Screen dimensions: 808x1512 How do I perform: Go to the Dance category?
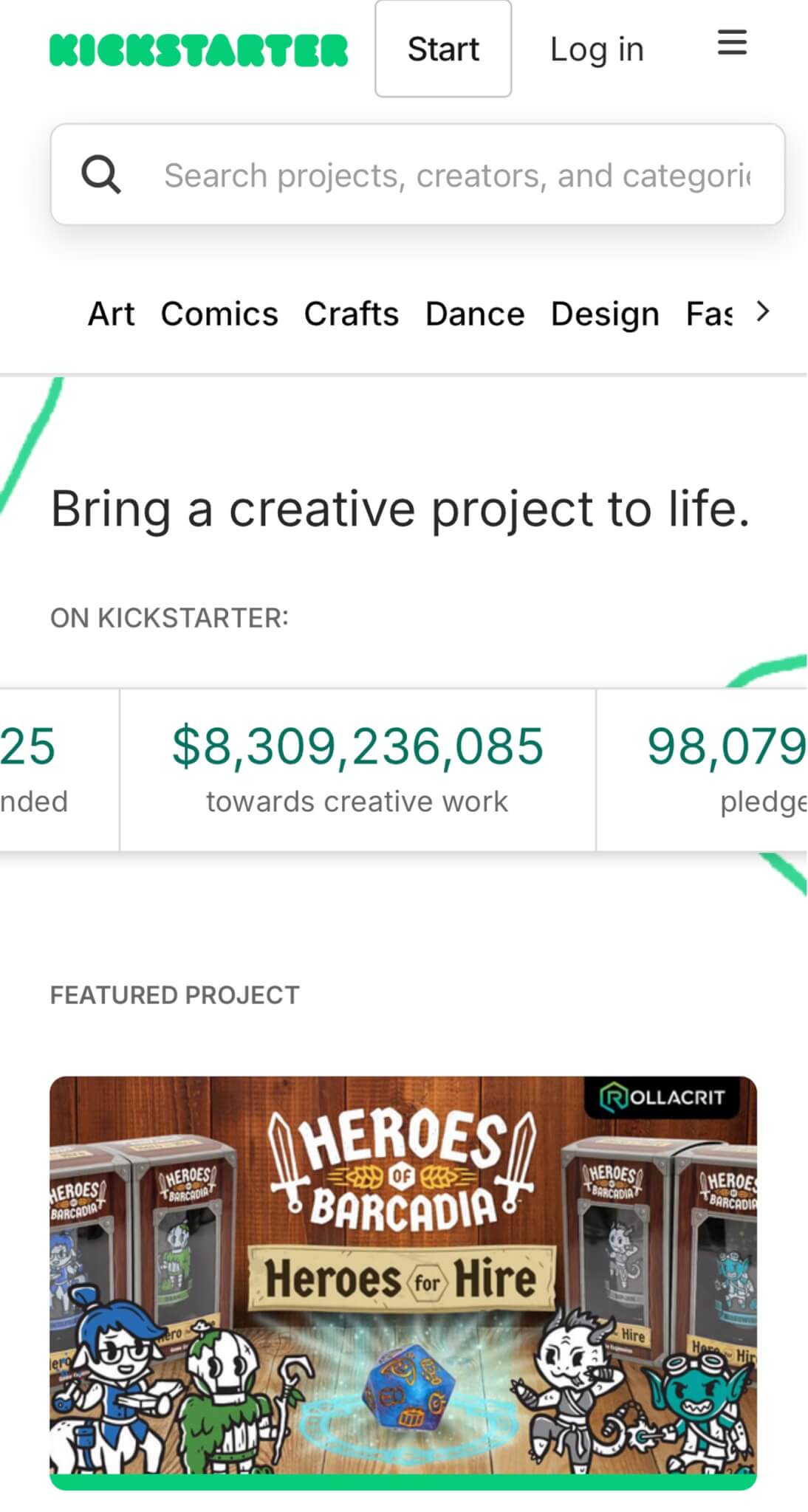click(475, 314)
